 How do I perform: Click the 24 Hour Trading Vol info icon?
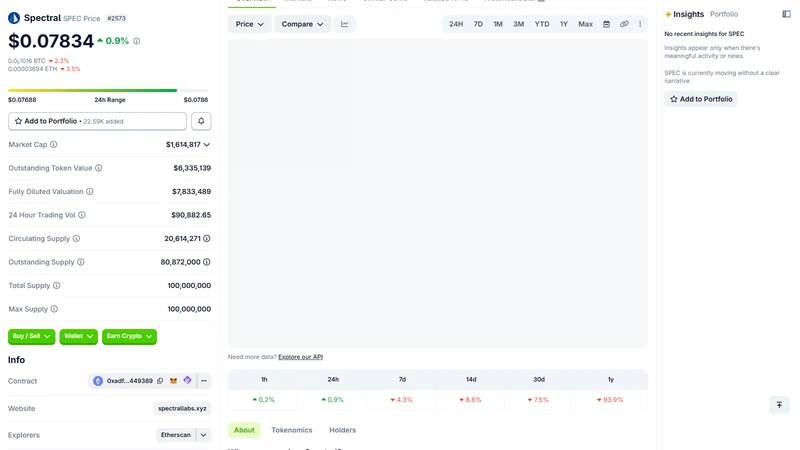(x=82, y=215)
